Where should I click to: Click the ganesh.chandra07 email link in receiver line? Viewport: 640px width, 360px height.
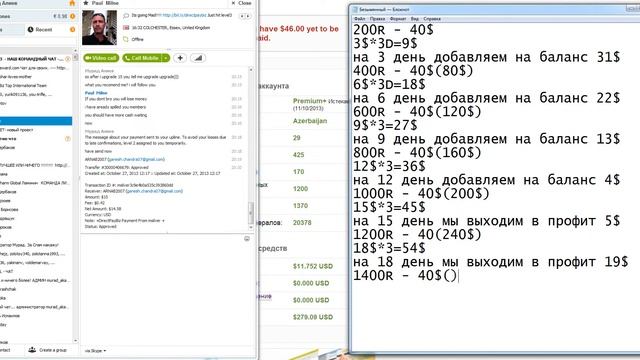tap(154, 191)
